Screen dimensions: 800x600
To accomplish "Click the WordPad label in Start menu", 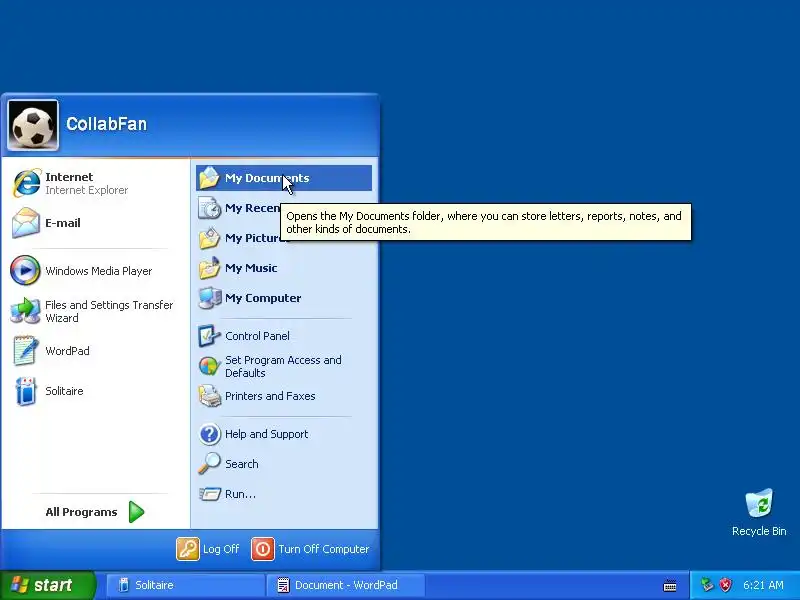I will pos(67,351).
